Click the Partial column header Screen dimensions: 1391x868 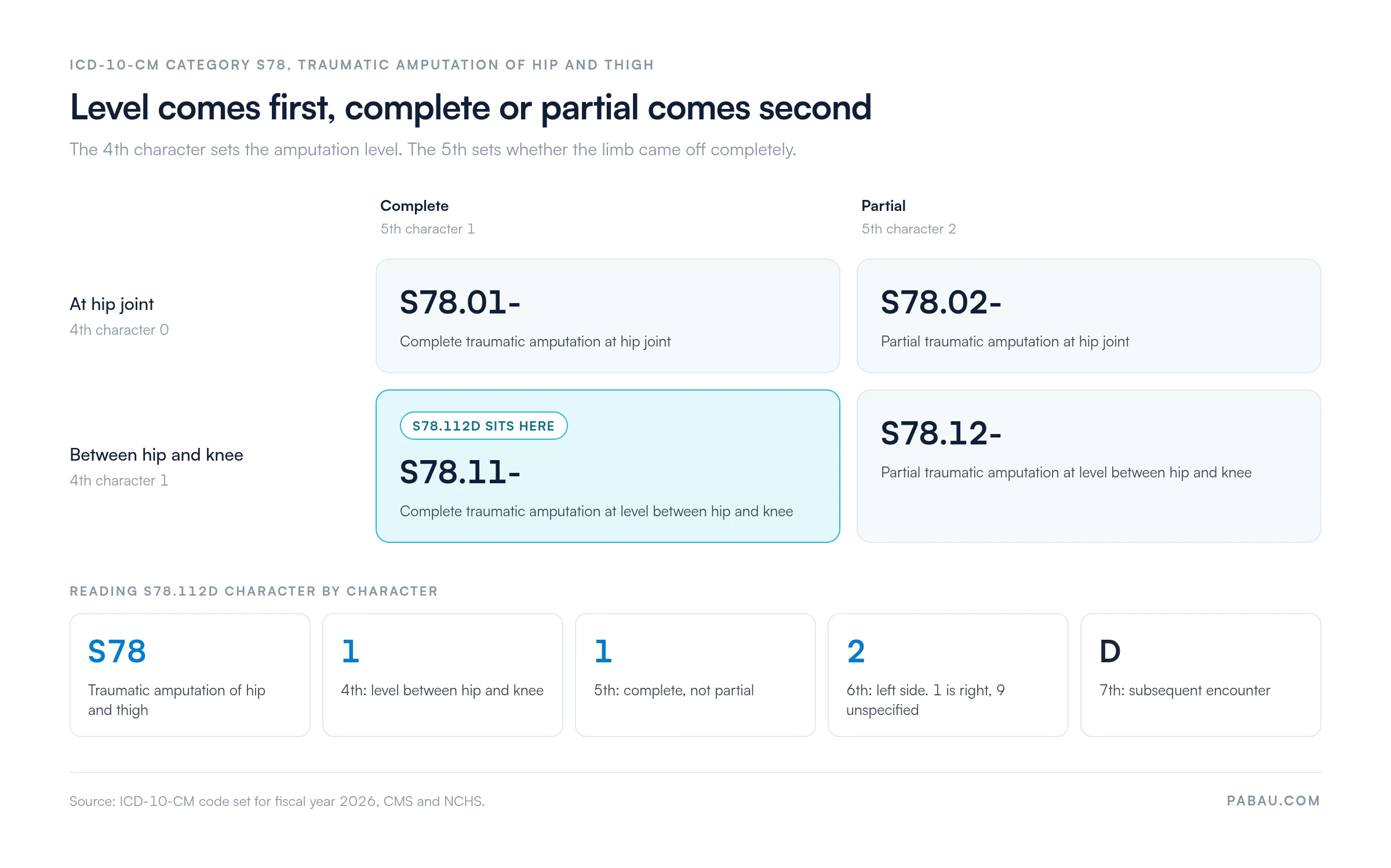point(883,206)
